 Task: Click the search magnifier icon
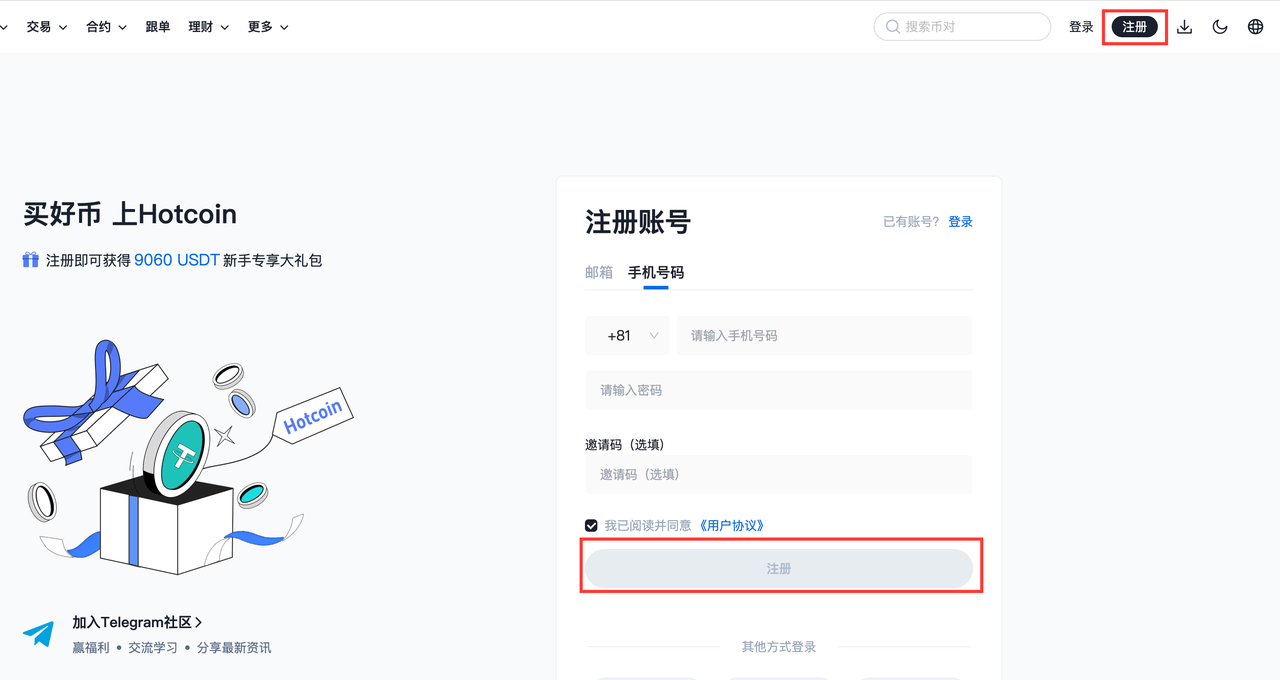pyautogui.click(x=893, y=27)
